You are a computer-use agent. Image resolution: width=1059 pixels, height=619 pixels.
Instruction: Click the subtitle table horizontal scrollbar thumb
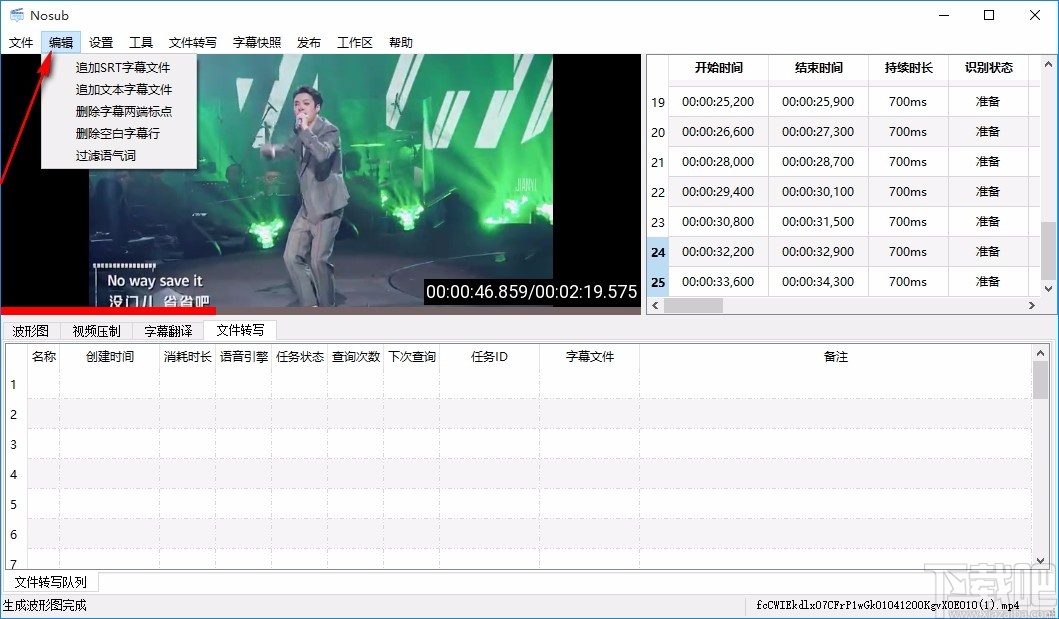pos(693,306)
